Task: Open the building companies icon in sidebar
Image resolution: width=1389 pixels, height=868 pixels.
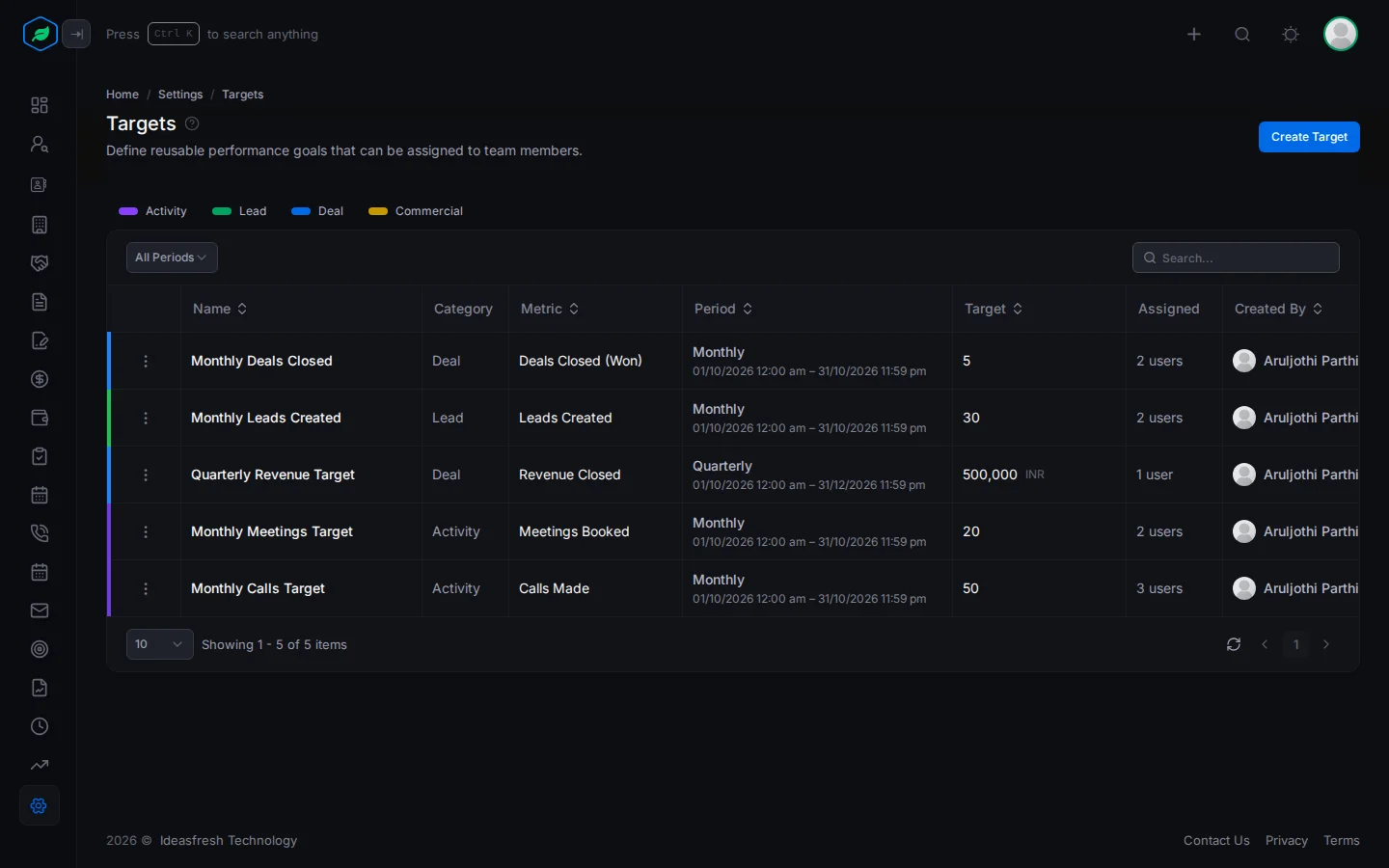Action: (40, 225)
